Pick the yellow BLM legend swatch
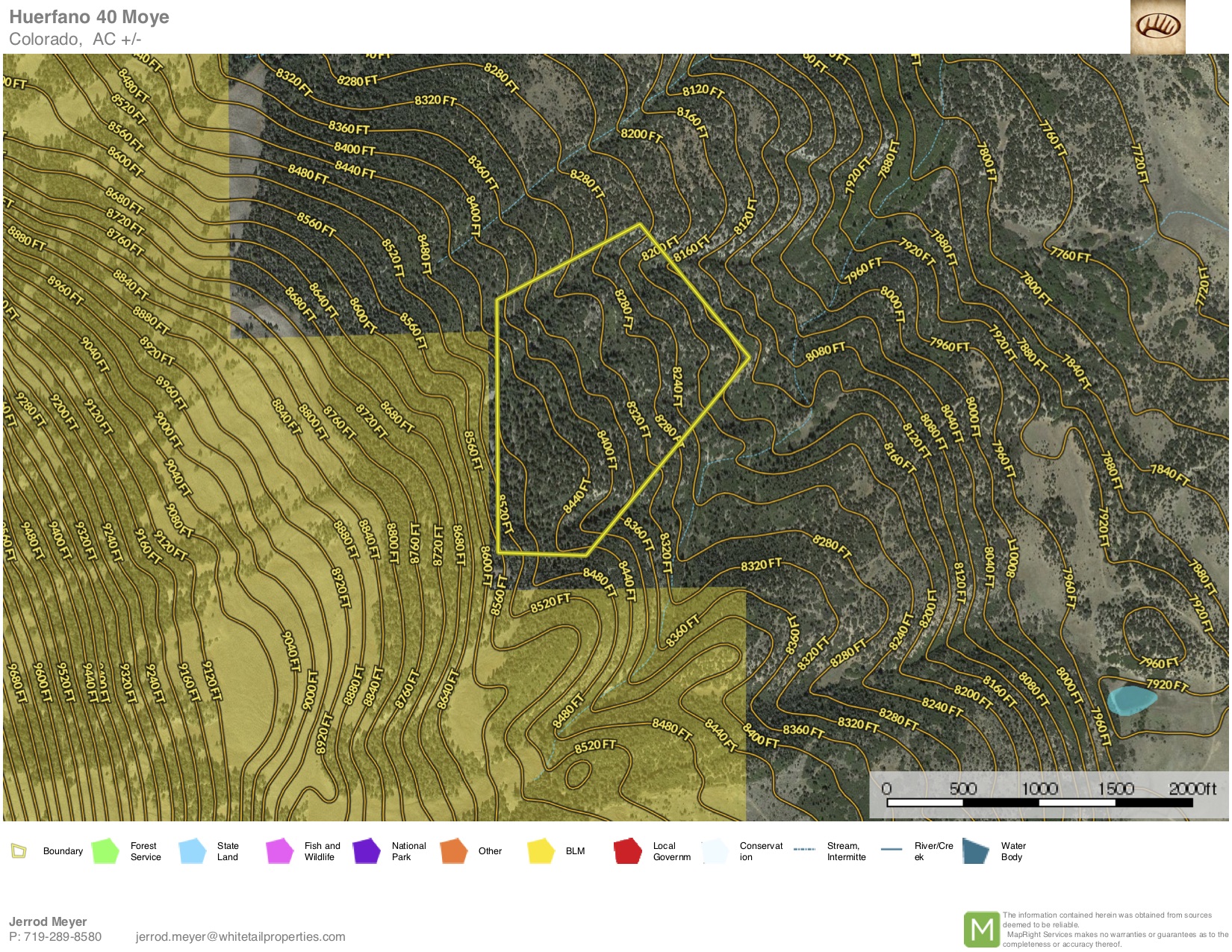 click(x=541, y=850)
